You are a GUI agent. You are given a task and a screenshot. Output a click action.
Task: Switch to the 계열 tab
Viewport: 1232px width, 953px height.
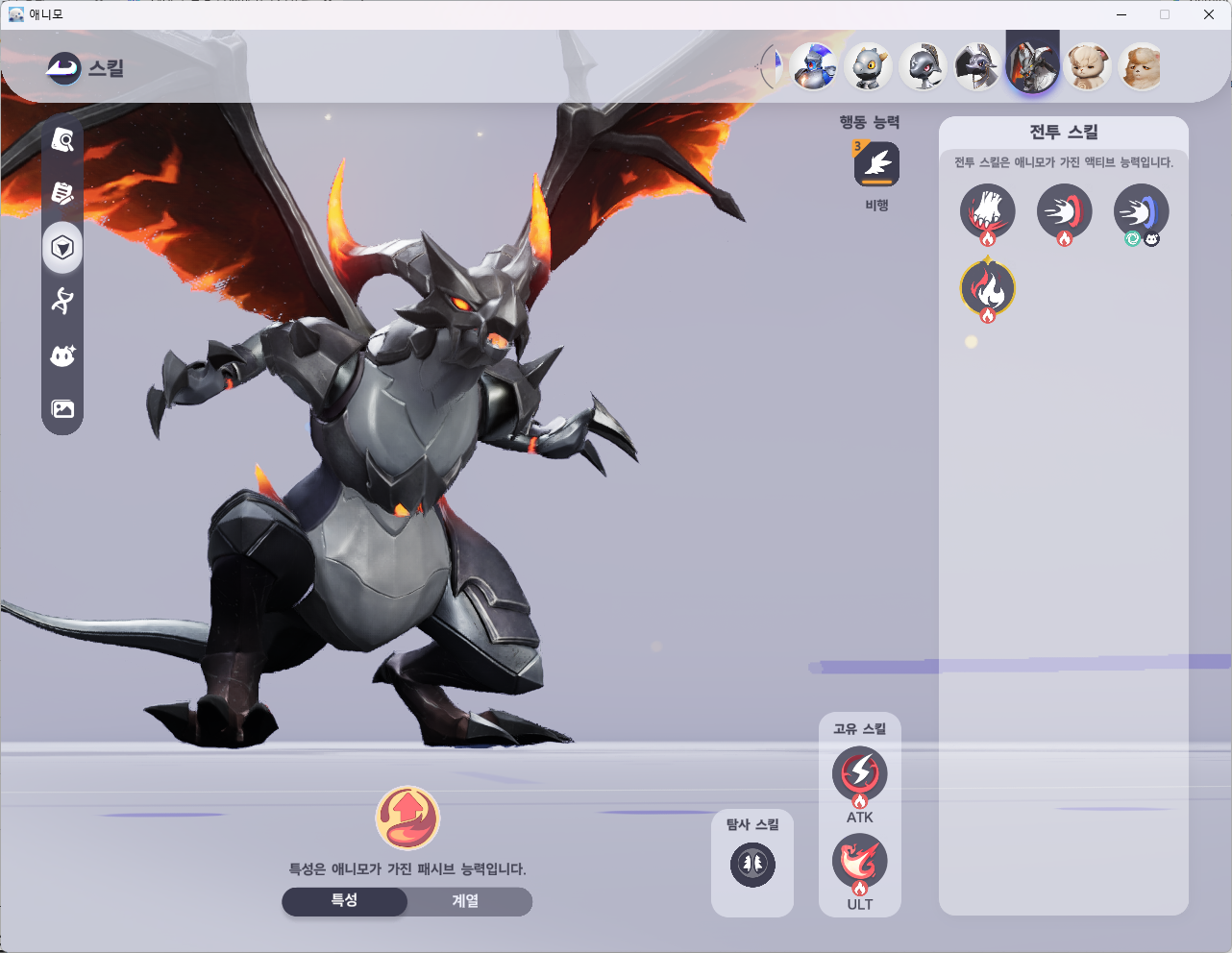coord(465,901)
